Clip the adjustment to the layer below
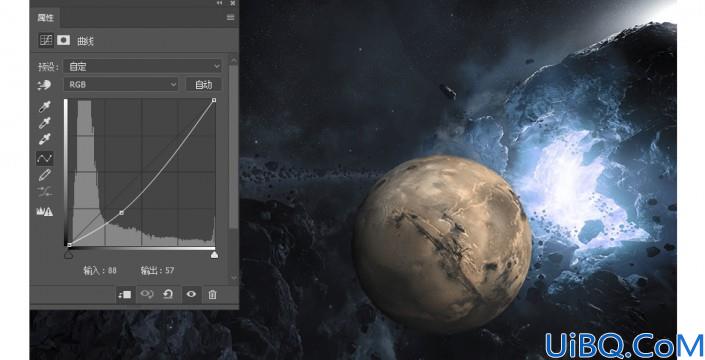The image size is (705, 360). coord(125,294)
